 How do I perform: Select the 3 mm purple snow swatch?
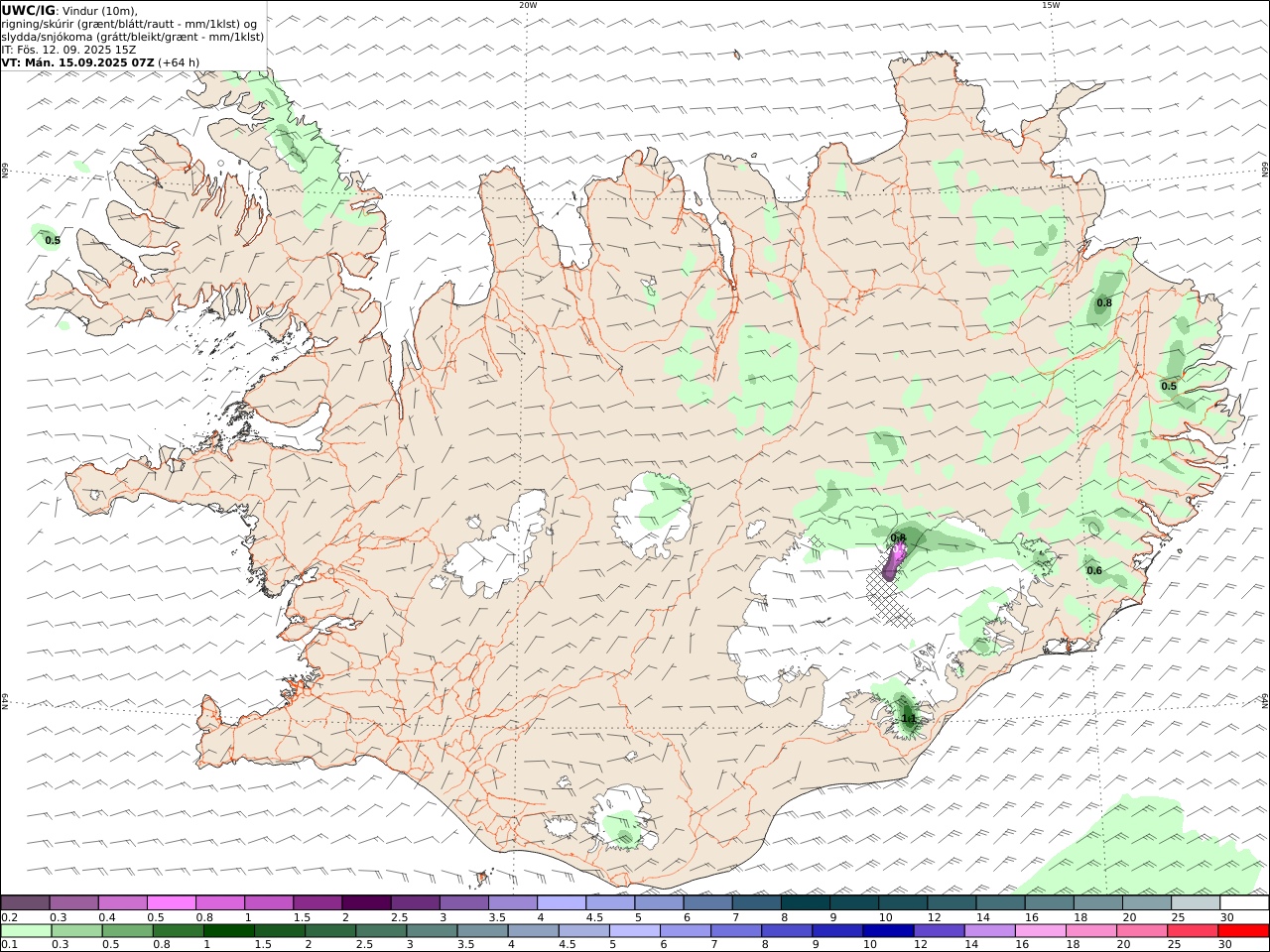(464, 902)
